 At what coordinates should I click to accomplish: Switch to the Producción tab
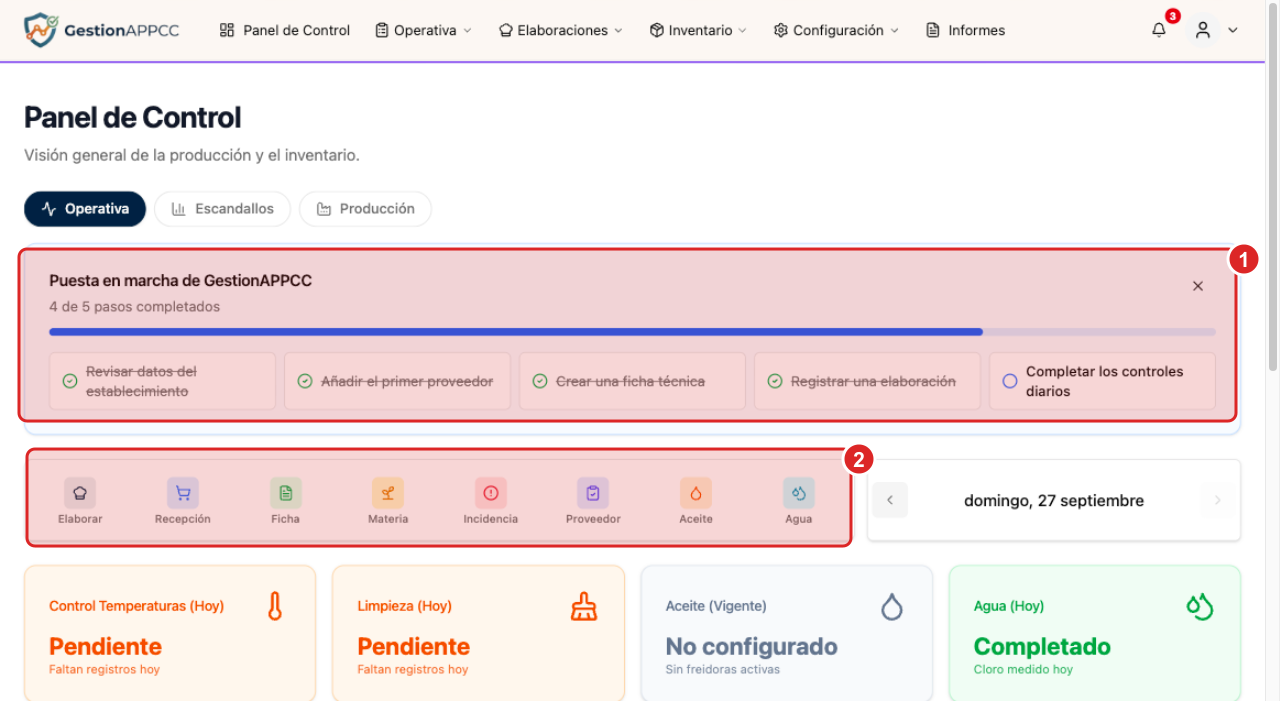click(365, 209)
